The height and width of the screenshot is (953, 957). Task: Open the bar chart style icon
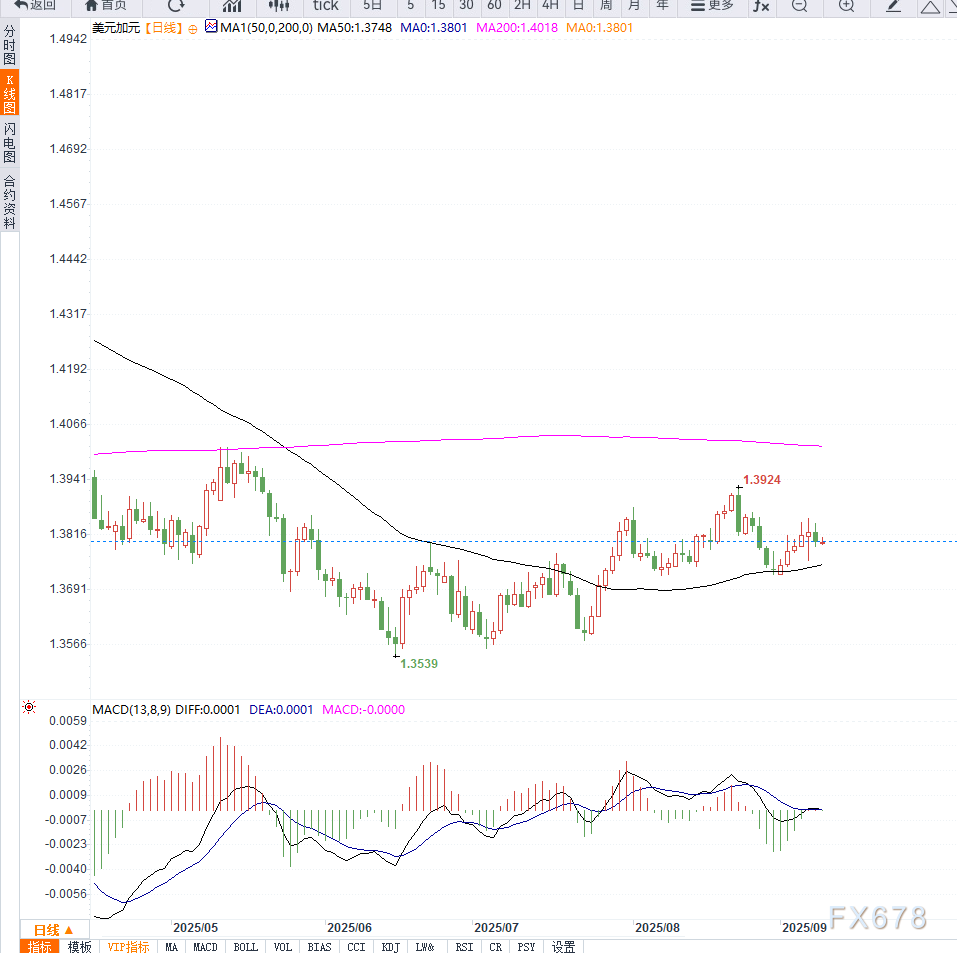(232, 6)
